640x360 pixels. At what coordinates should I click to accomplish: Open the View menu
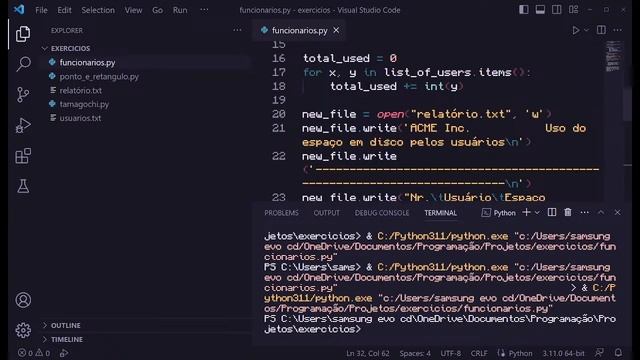(133, 10)
